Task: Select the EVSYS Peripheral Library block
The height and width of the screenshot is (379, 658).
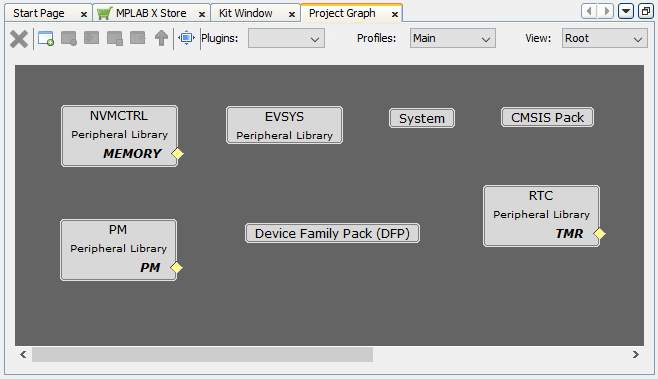Action: 285,125
